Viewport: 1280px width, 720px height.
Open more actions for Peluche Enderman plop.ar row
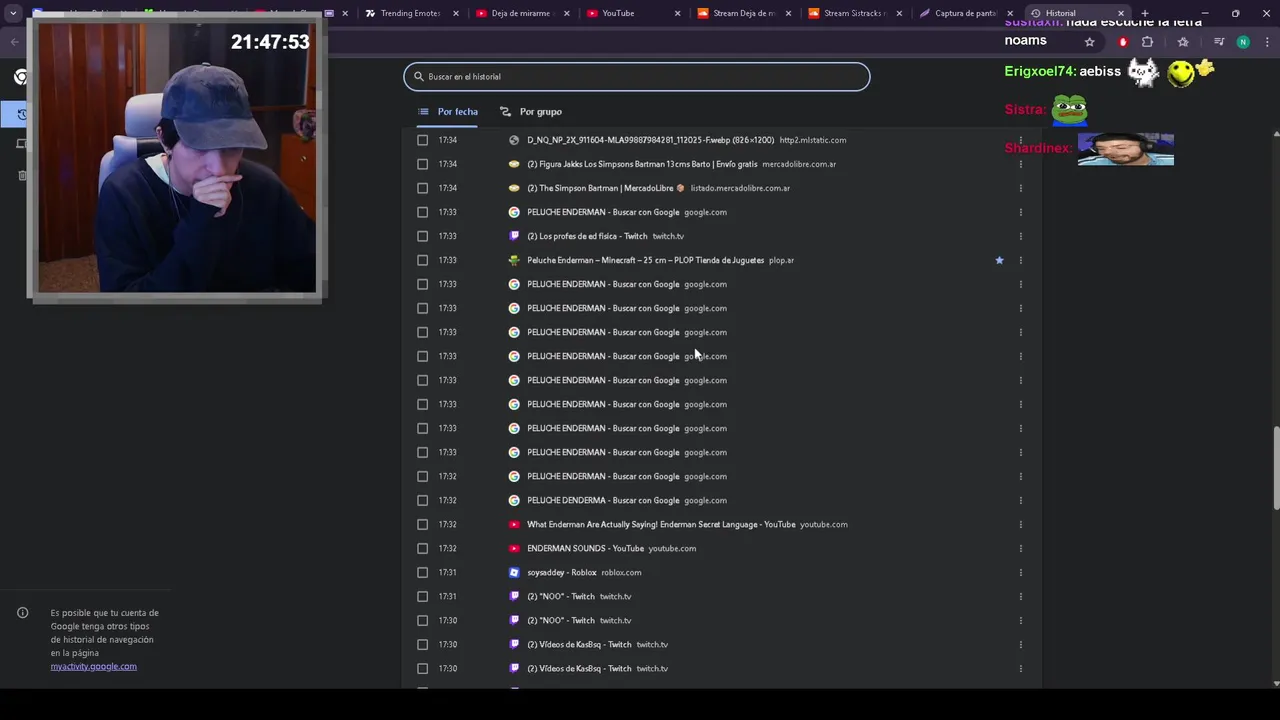[x=1020, y=260]
